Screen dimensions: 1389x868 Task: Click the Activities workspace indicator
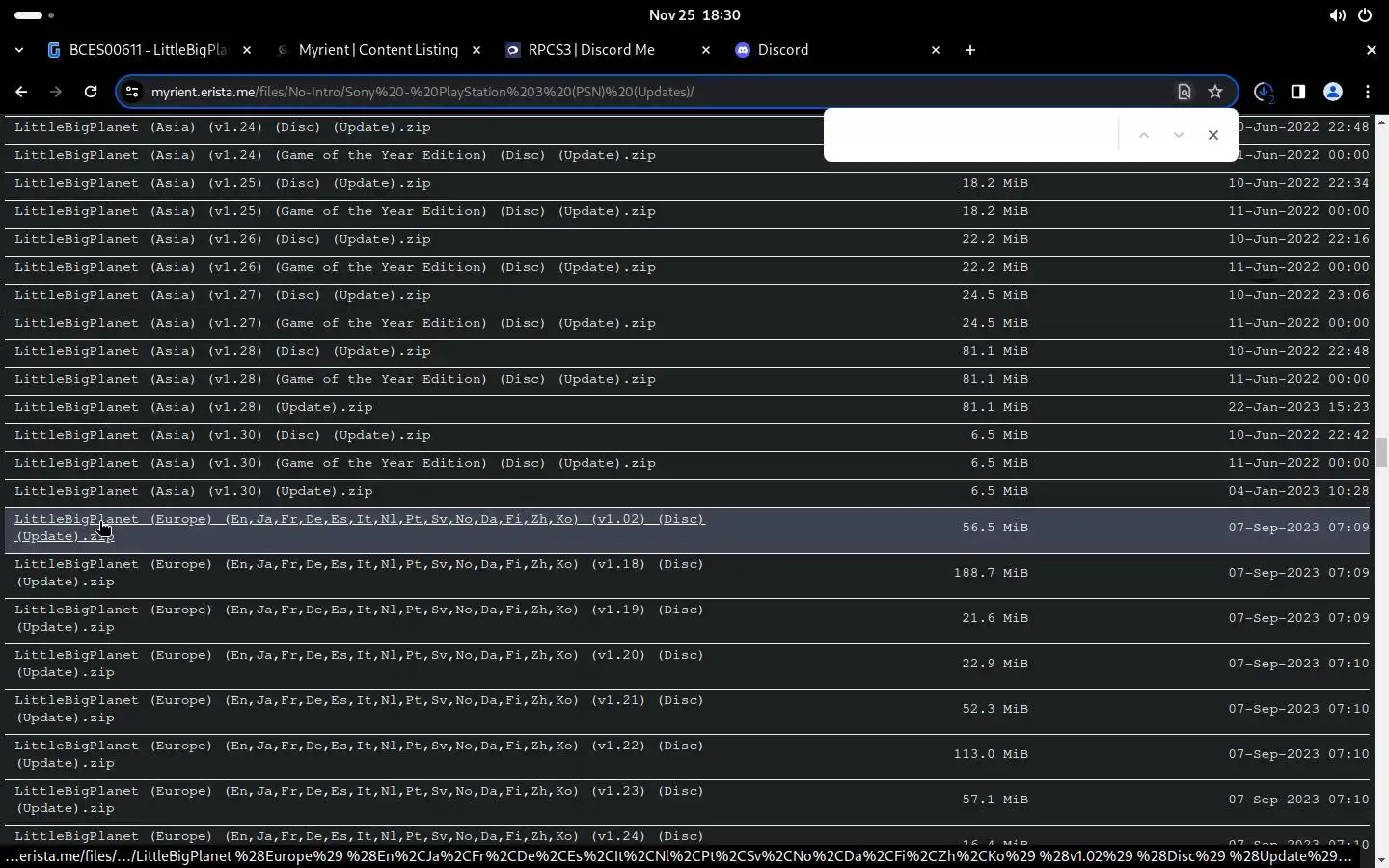35,15
